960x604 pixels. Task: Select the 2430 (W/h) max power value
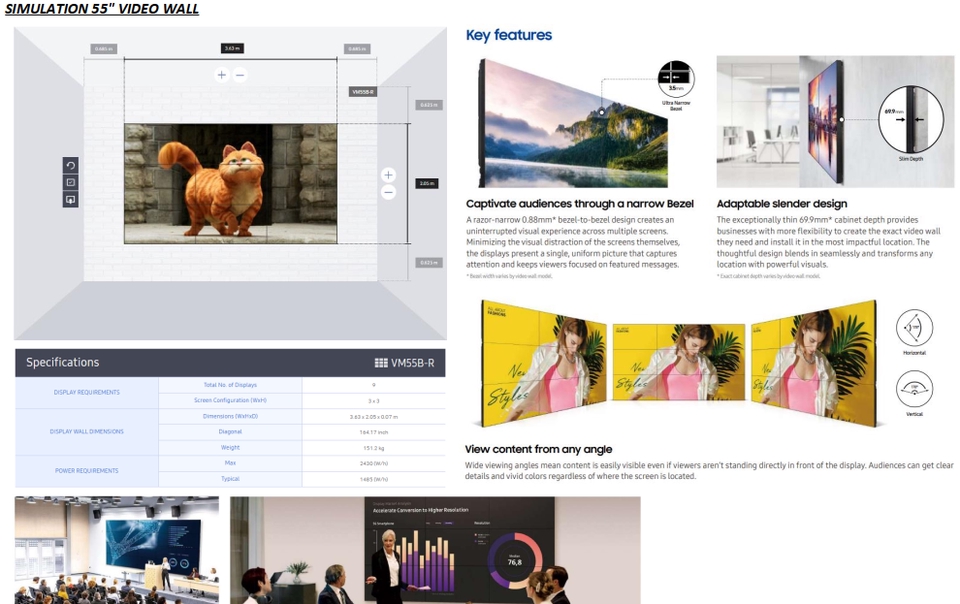coord(373,463)
